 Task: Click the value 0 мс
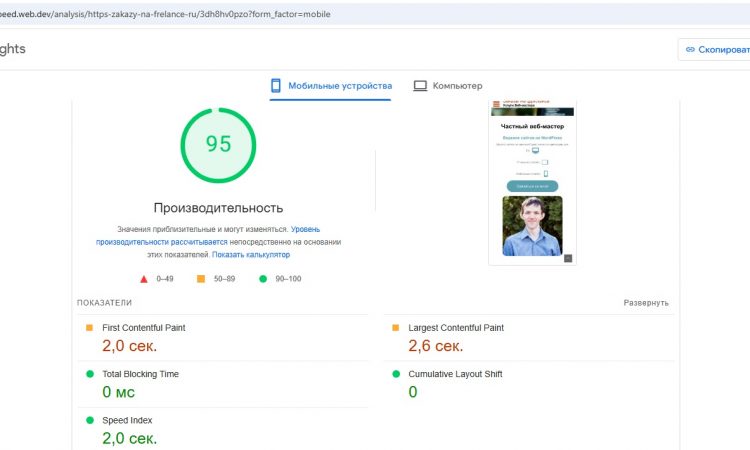119,392
